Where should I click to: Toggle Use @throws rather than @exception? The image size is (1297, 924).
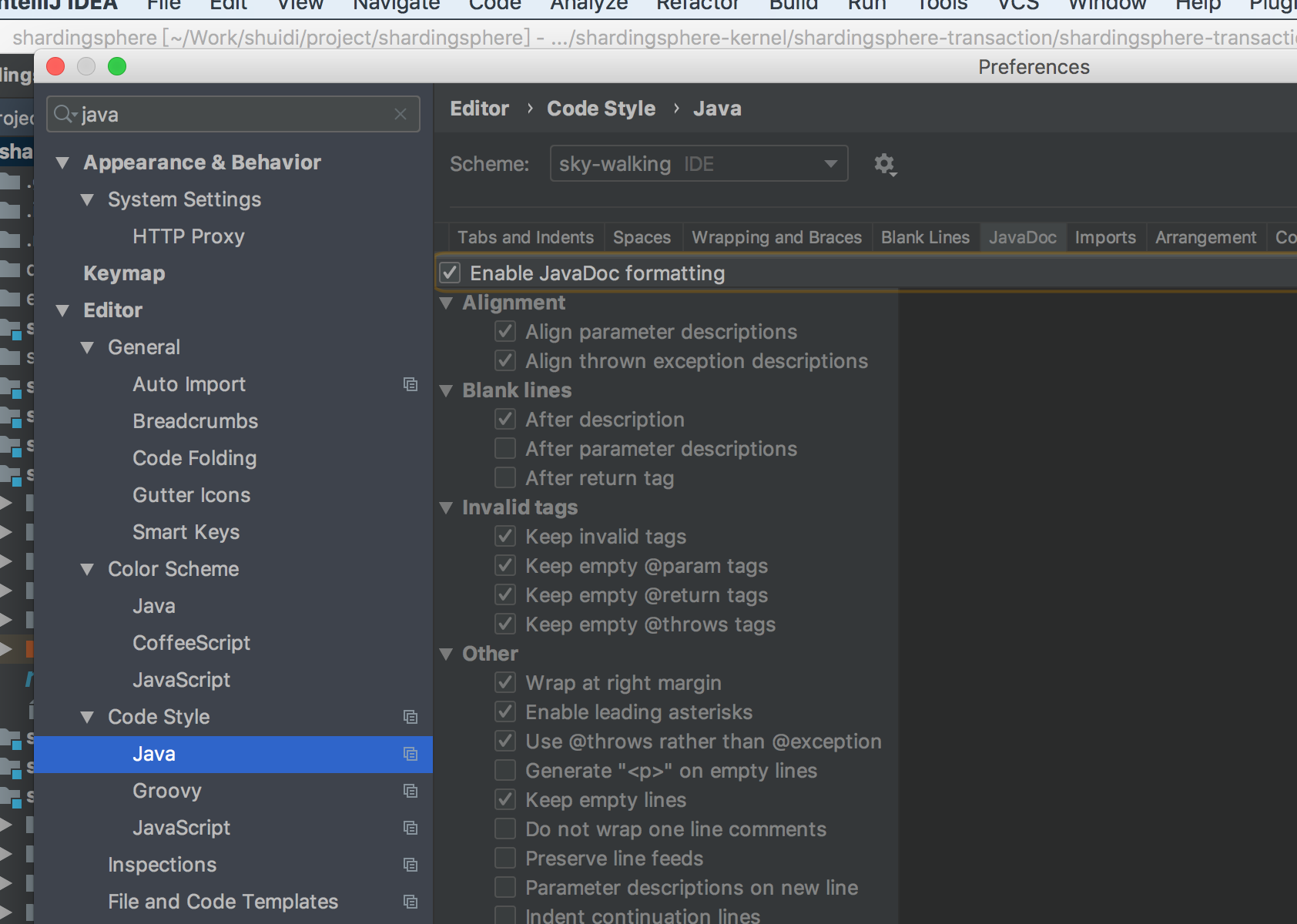coord(505,742)
